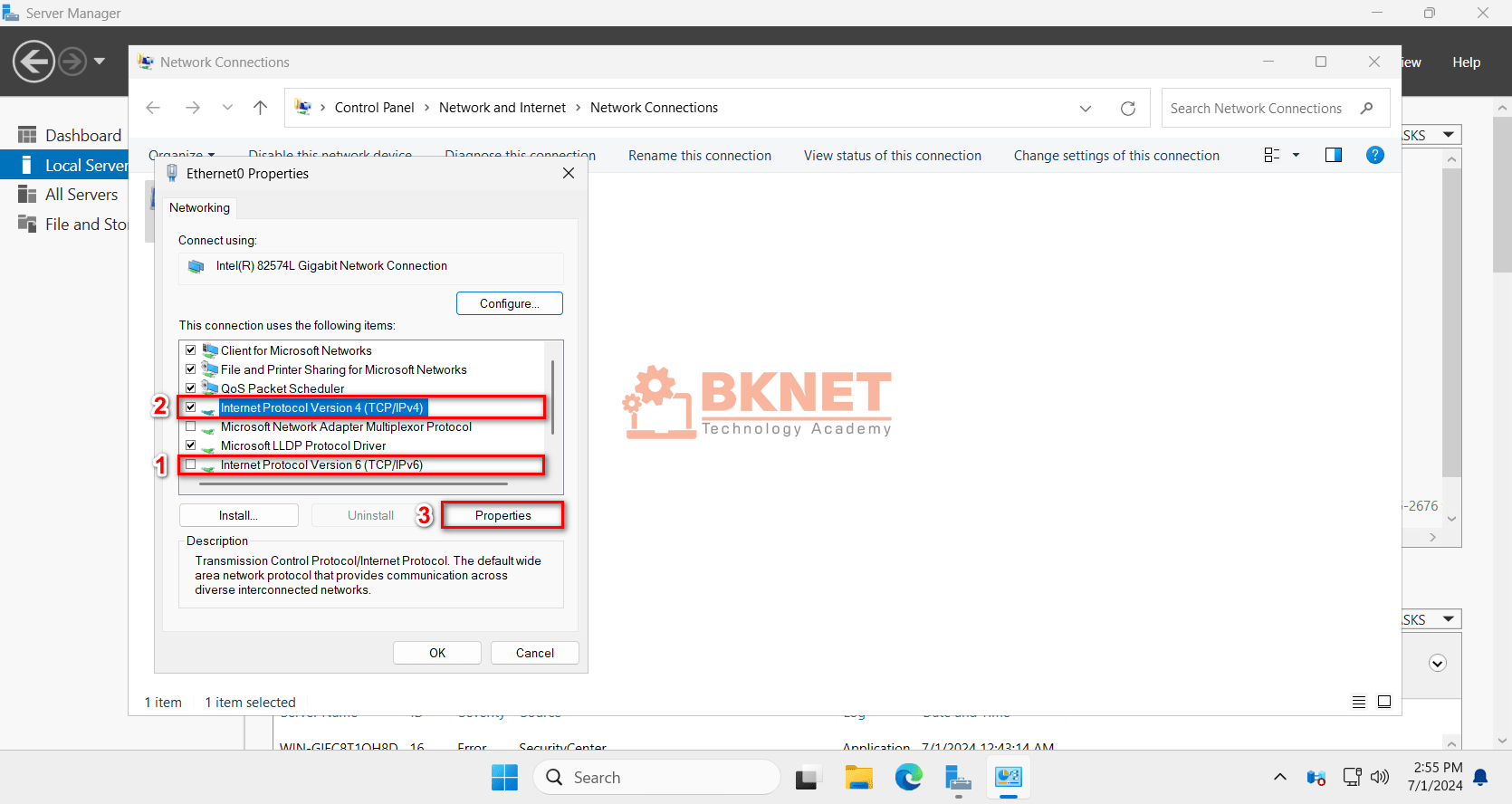Select Local Server in sidebar
The width and height of the screenshot is (1512, 804).
pyautogui.click(x=64, y=165)
